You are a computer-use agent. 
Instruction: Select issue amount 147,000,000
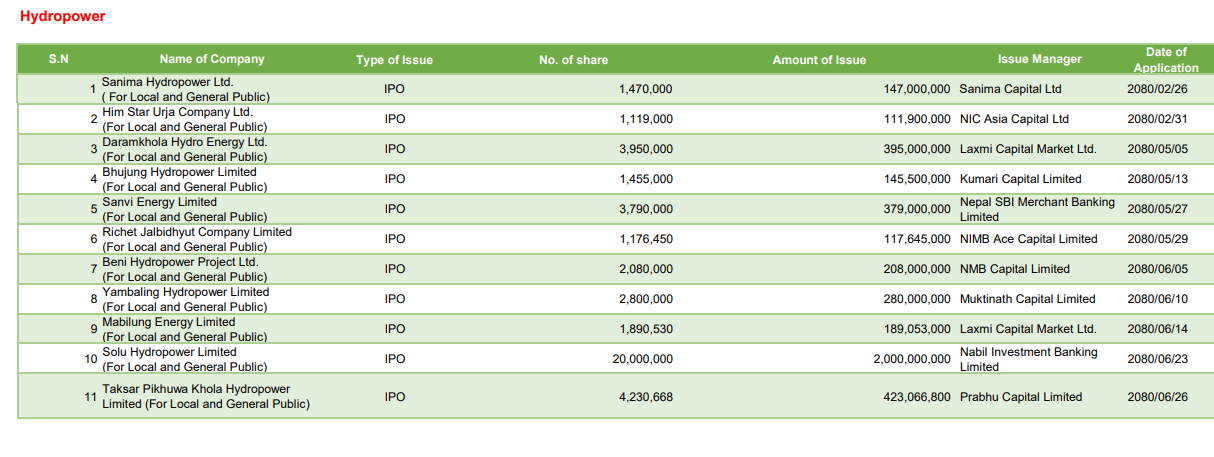tap(917, 89)
